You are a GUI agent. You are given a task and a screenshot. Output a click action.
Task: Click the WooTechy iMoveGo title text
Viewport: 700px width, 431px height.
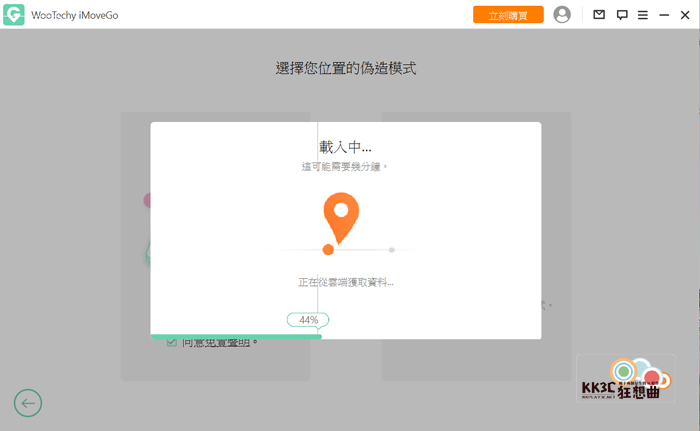pos(75,15)
